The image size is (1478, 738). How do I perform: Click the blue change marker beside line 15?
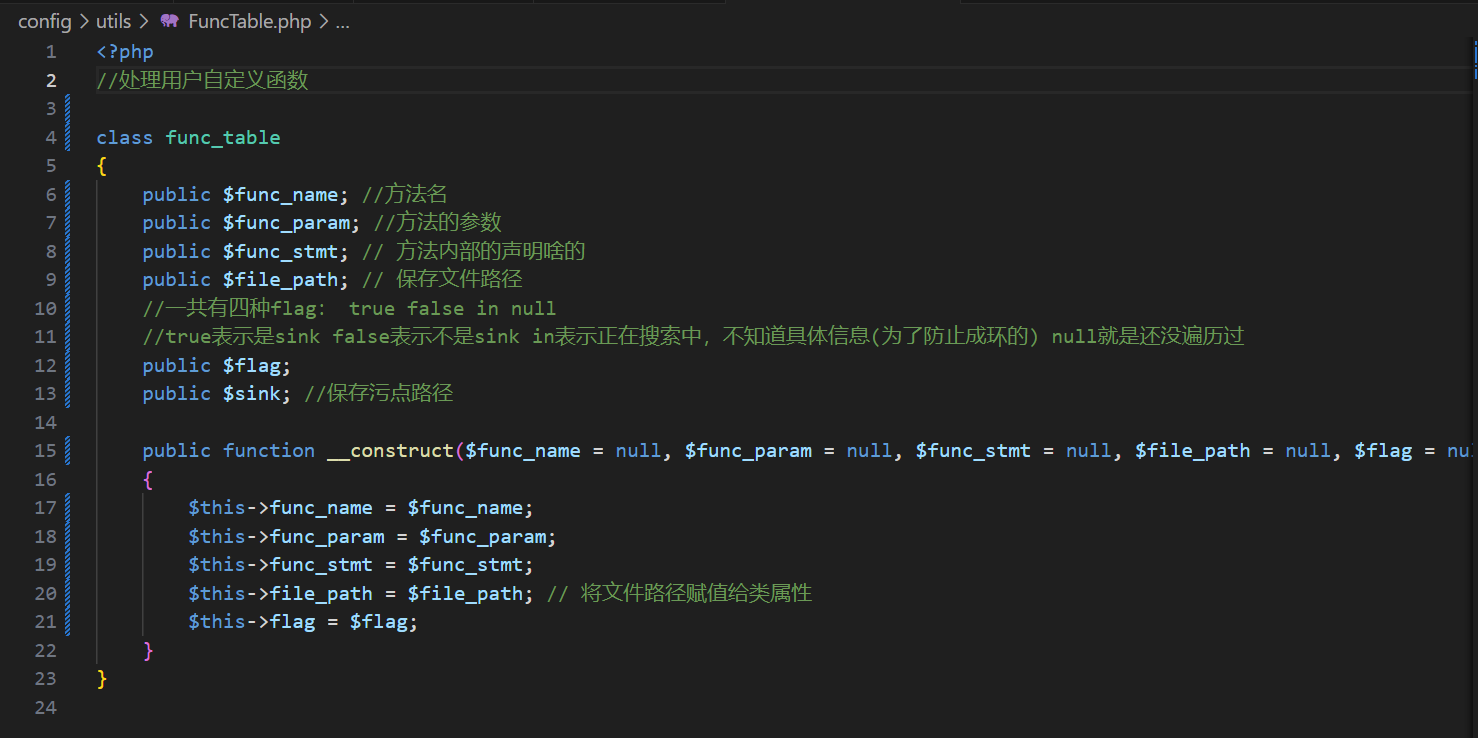pos(68,451)
